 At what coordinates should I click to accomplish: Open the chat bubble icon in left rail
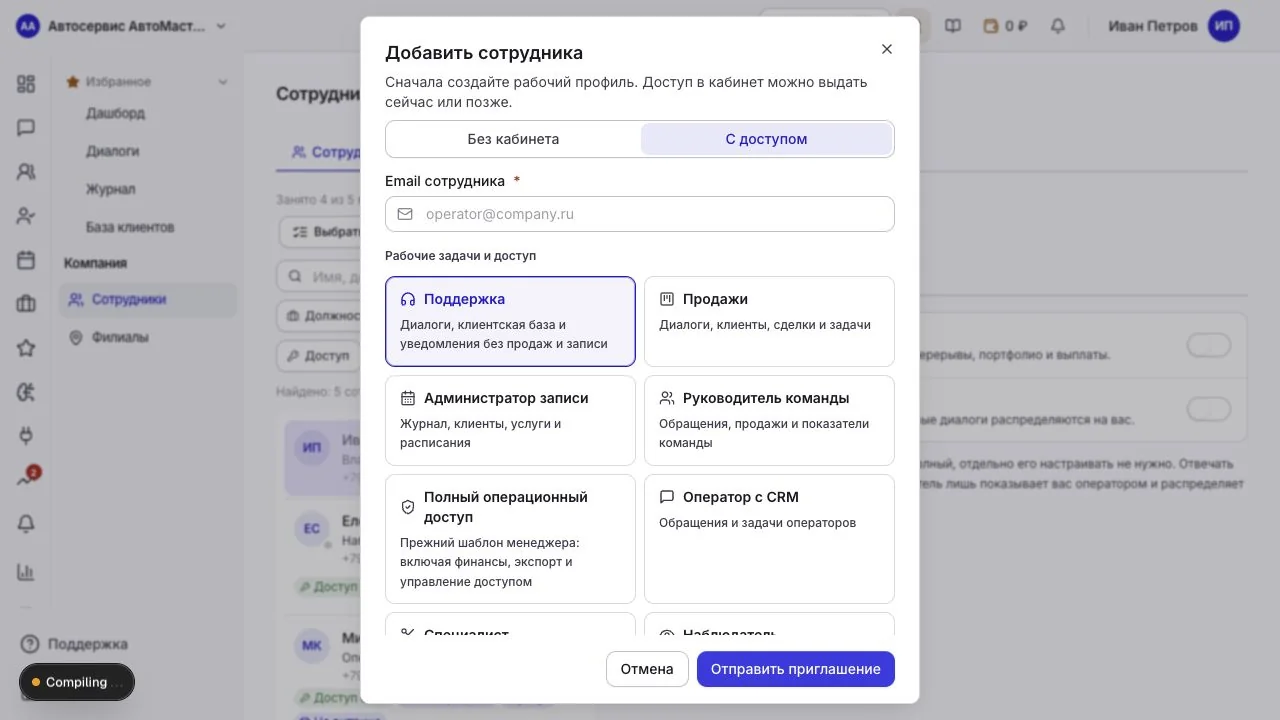(26, 128)
